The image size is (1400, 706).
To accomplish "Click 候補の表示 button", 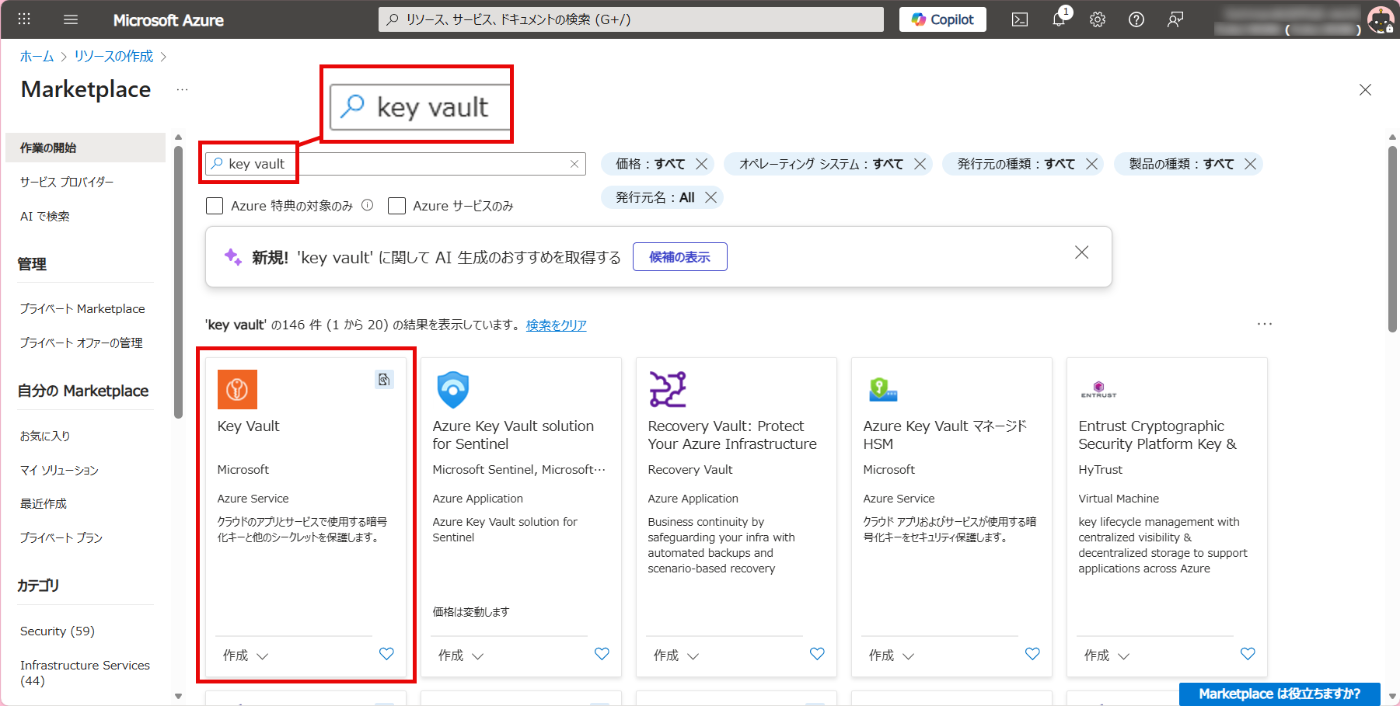I will pos(680,257).
